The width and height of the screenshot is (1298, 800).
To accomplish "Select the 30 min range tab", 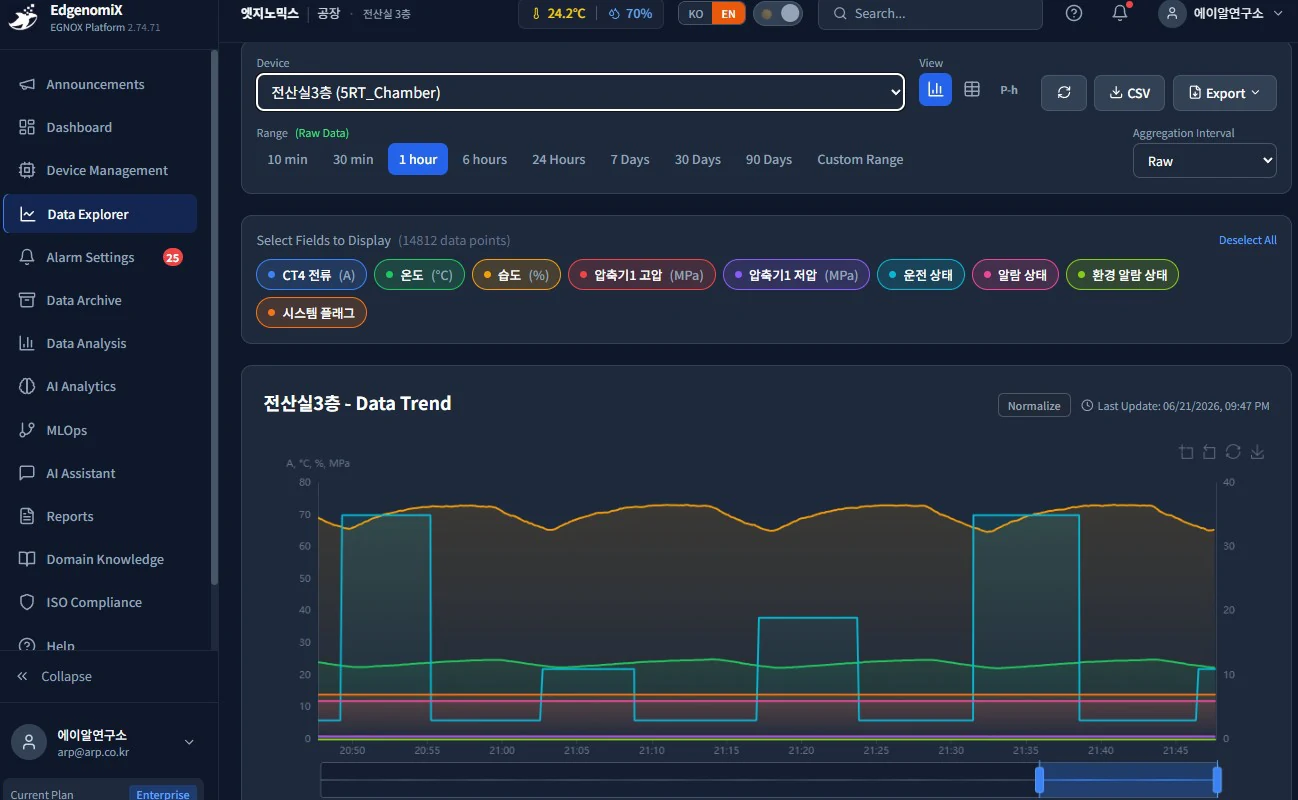I will click(x=353, y=160).
